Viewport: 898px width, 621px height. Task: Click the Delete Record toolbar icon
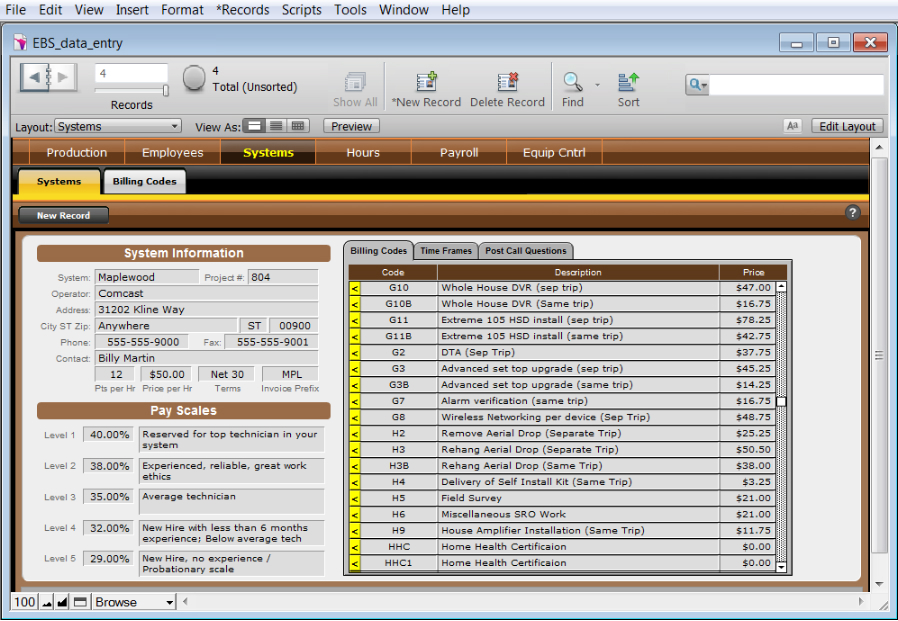[x=507, y=82]
